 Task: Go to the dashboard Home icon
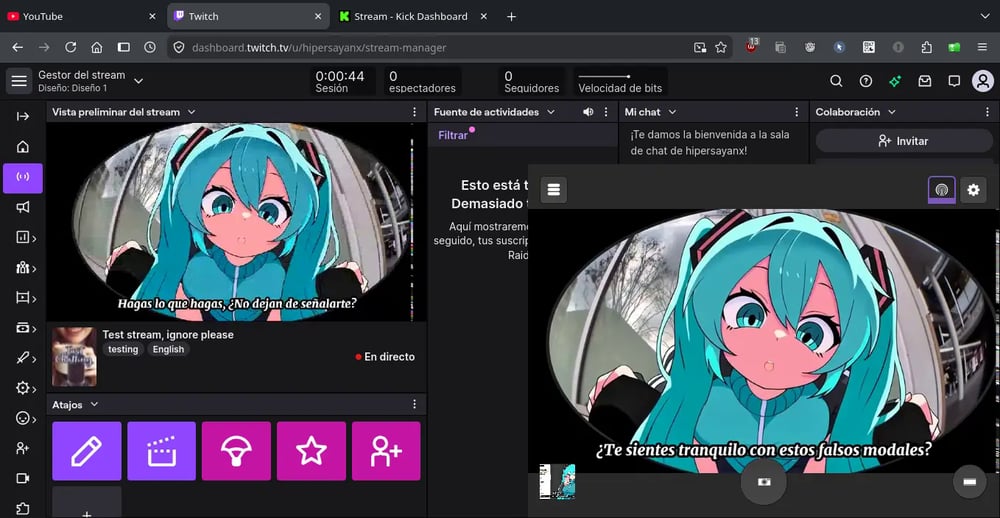coord(23,147)
